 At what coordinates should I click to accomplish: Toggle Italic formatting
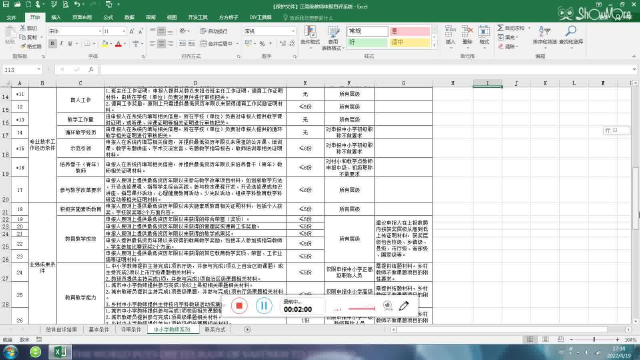click(x=61, y=44)
